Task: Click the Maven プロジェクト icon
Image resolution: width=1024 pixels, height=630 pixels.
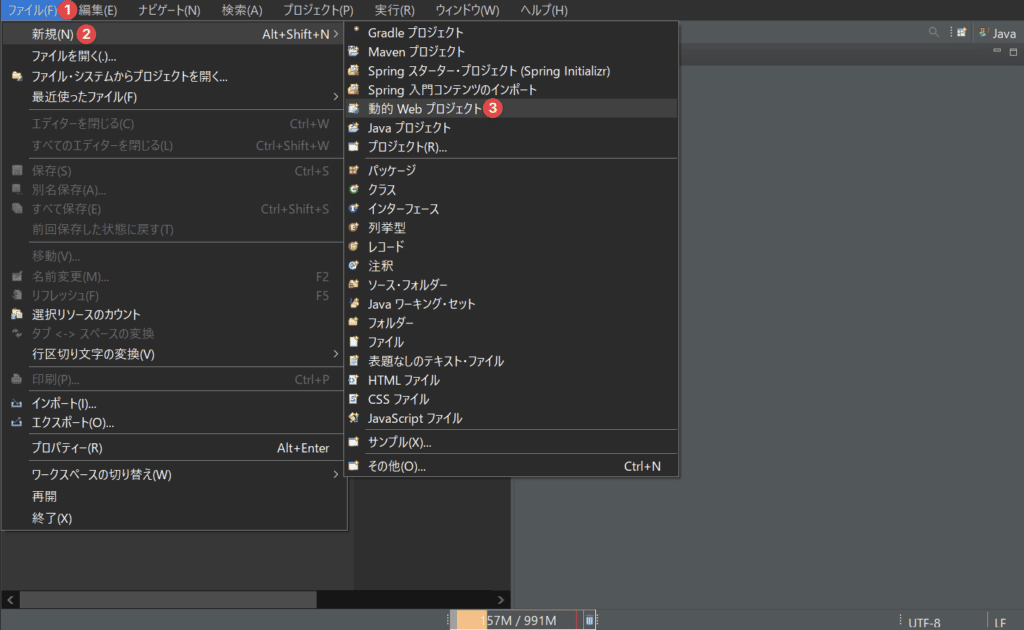Action: (354, 51)
